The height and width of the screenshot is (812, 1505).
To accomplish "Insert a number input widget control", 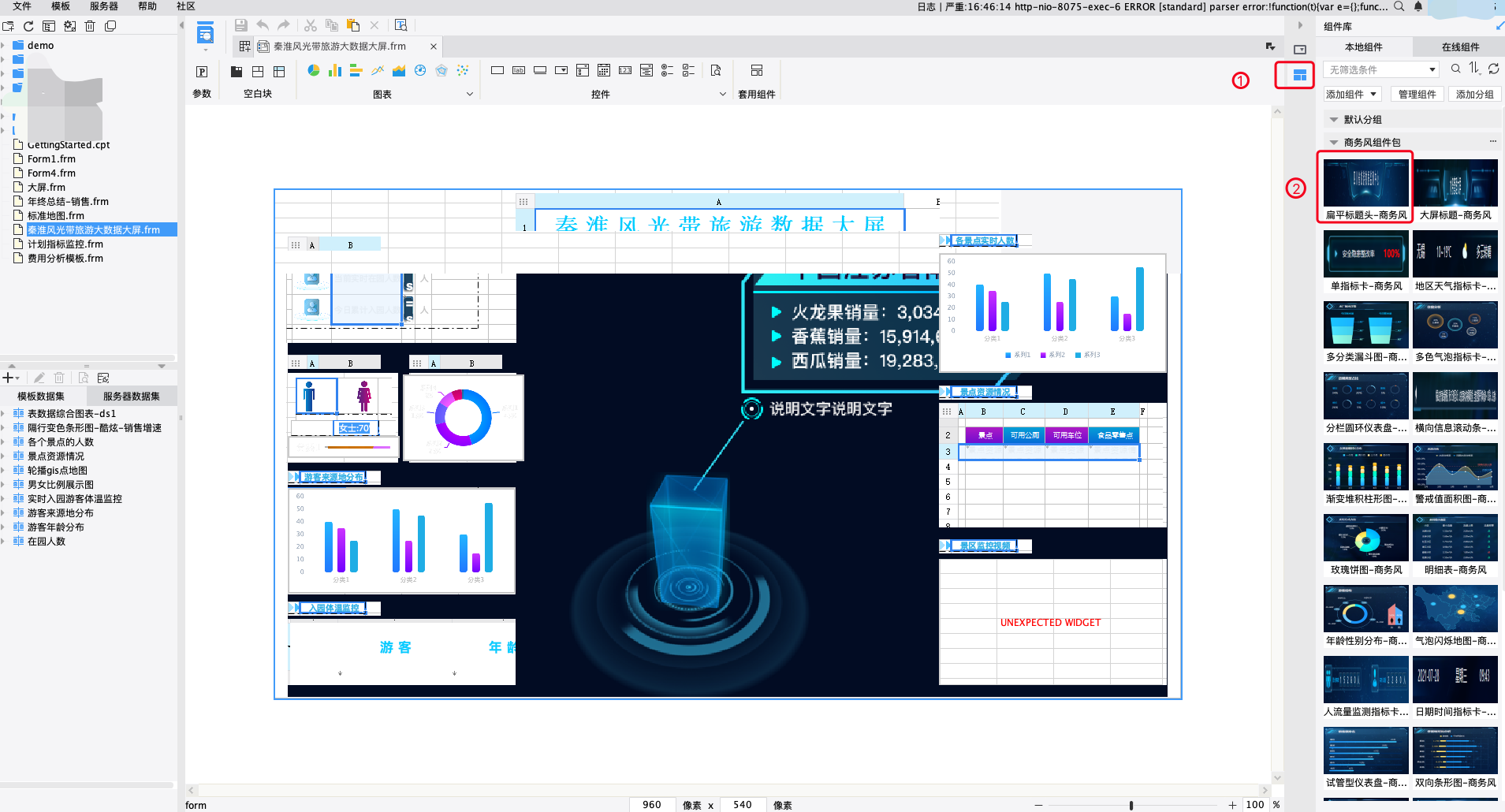I will tap(625, 70).
